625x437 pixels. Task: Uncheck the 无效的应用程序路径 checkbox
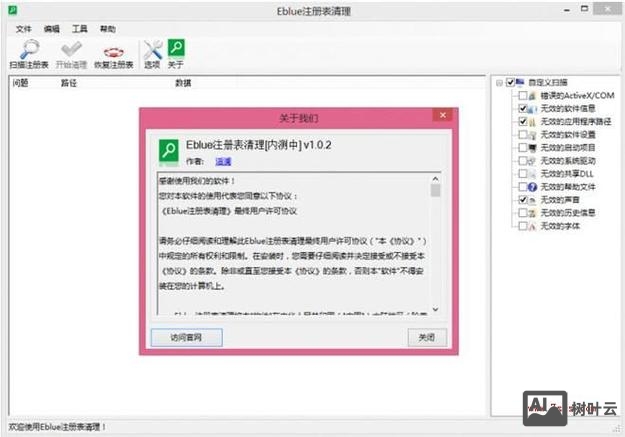523,121
